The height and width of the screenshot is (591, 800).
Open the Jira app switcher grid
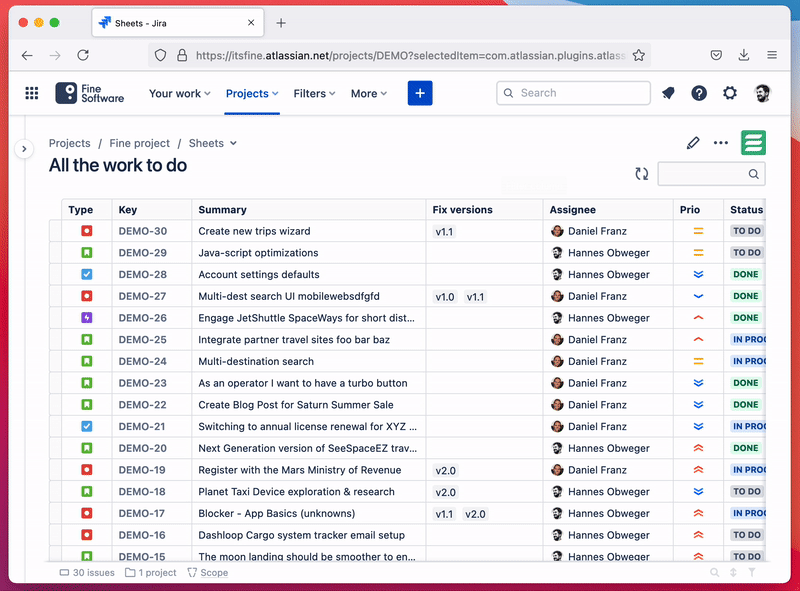32,93
